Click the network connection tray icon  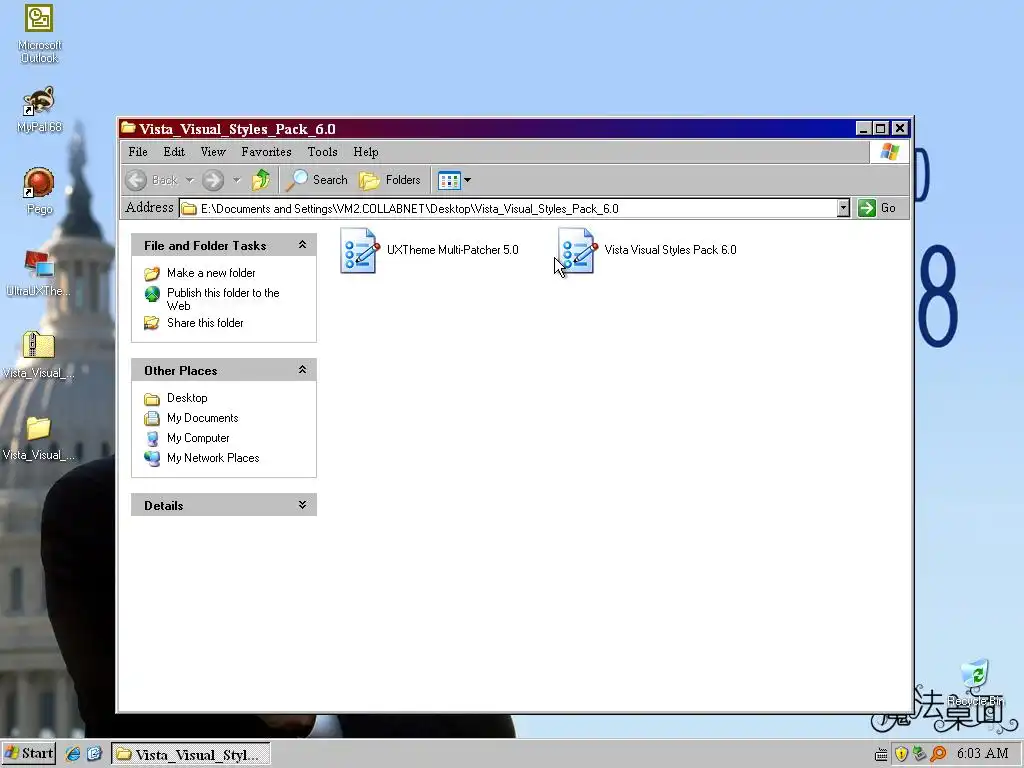(x=920, y=754)
